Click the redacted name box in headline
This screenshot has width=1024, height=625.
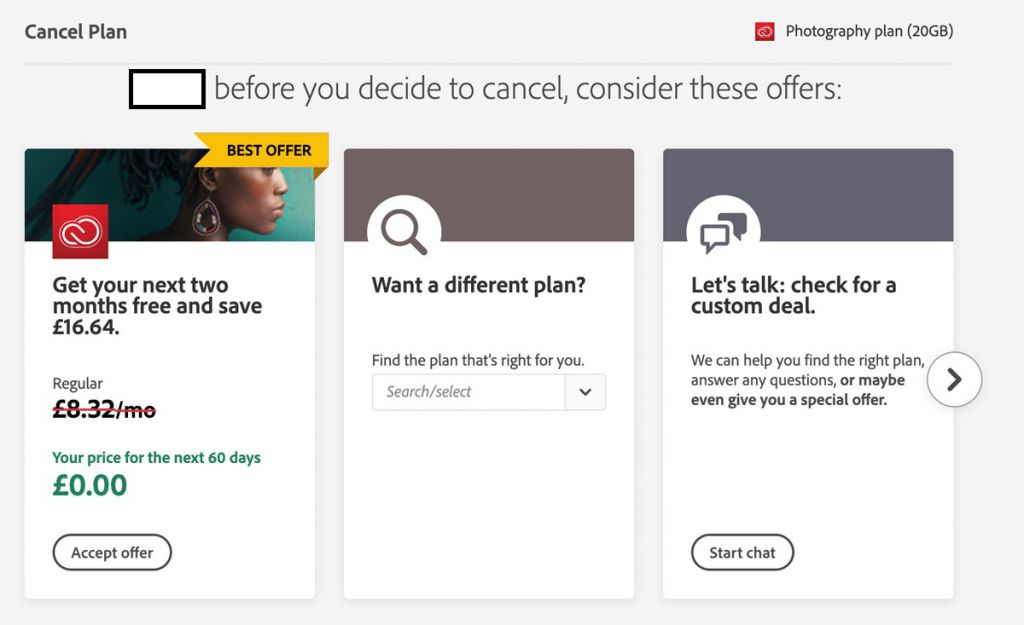coord(167,89)
